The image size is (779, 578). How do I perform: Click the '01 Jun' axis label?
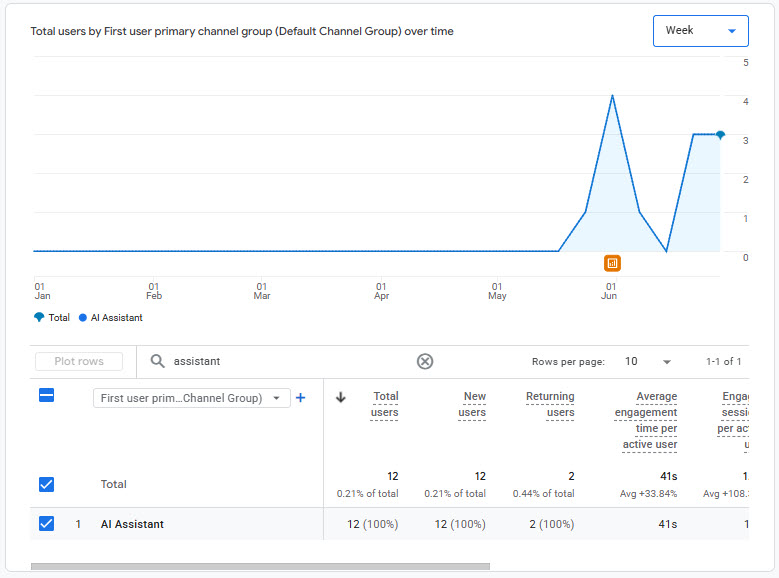coord(610,291)
